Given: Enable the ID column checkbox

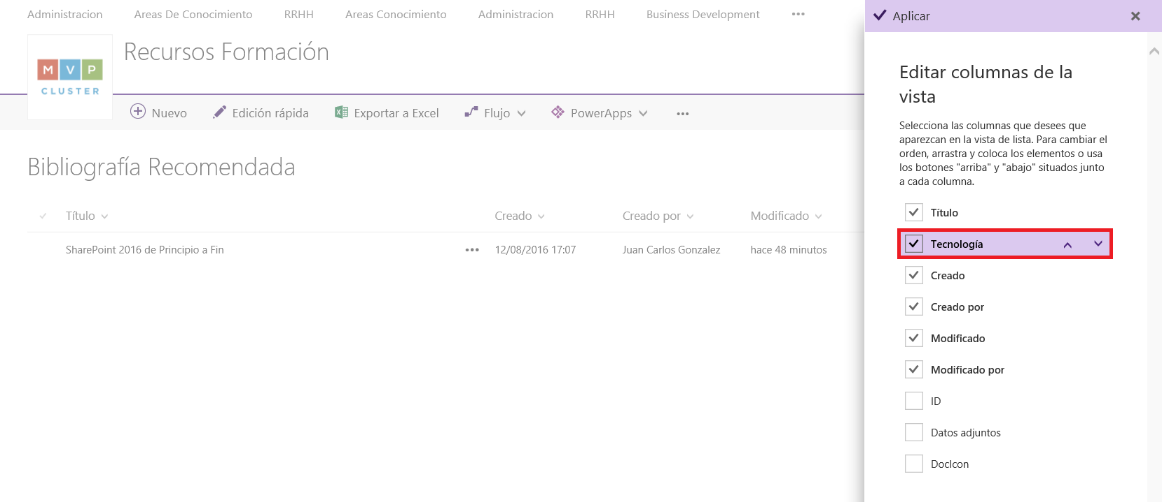Looking at the screenshot, I should (x=914, y=401).
